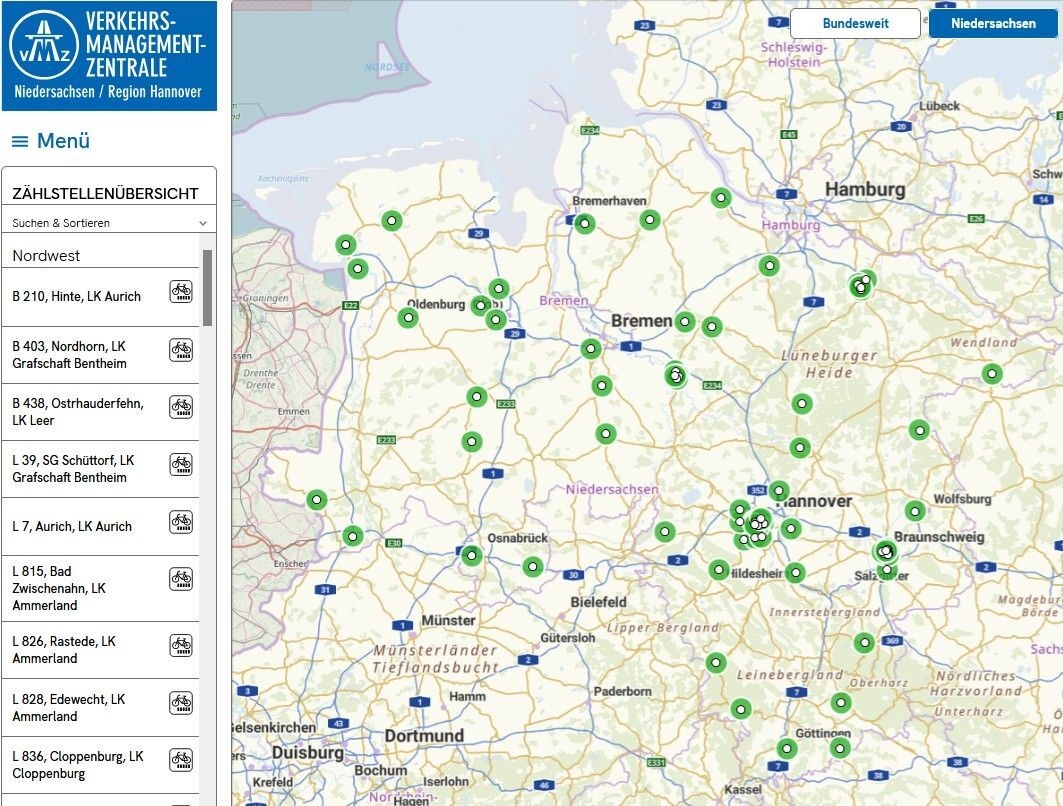Click bicycle icon for L 815 Bad Zwischenahn
This screenshot has width=1063, height=806.
pyautogui.click(x=181, y=578)
